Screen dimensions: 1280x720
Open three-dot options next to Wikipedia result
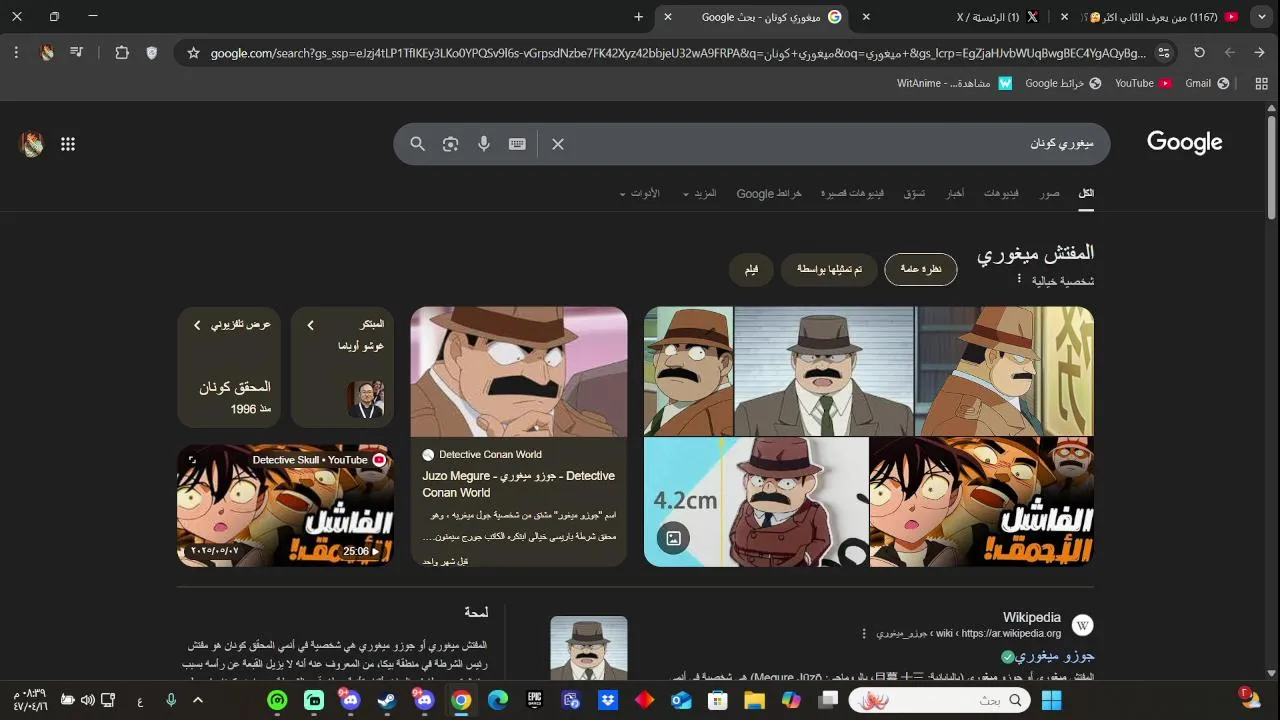coord(864,634)
